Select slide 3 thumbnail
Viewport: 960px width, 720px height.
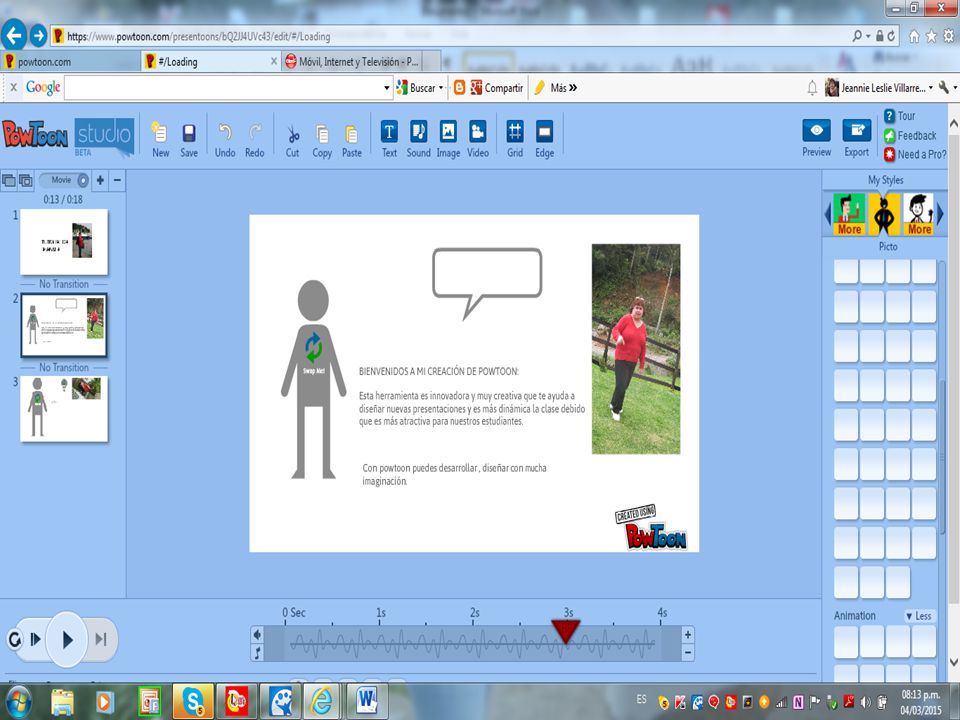click(64, 408)
